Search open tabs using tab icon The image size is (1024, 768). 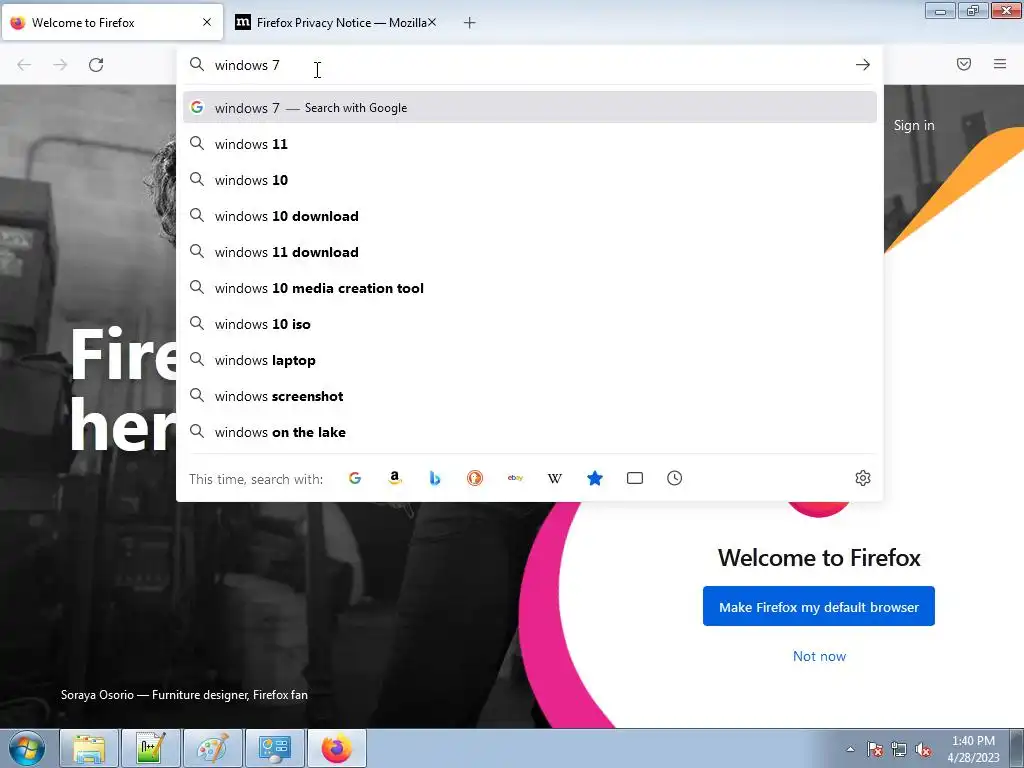tap(635, 478)
